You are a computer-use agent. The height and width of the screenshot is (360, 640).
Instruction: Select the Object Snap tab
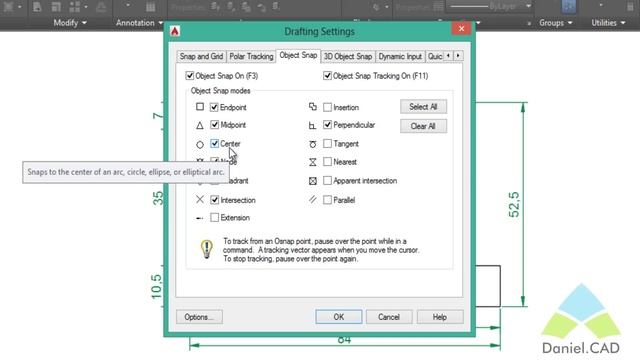298,55
